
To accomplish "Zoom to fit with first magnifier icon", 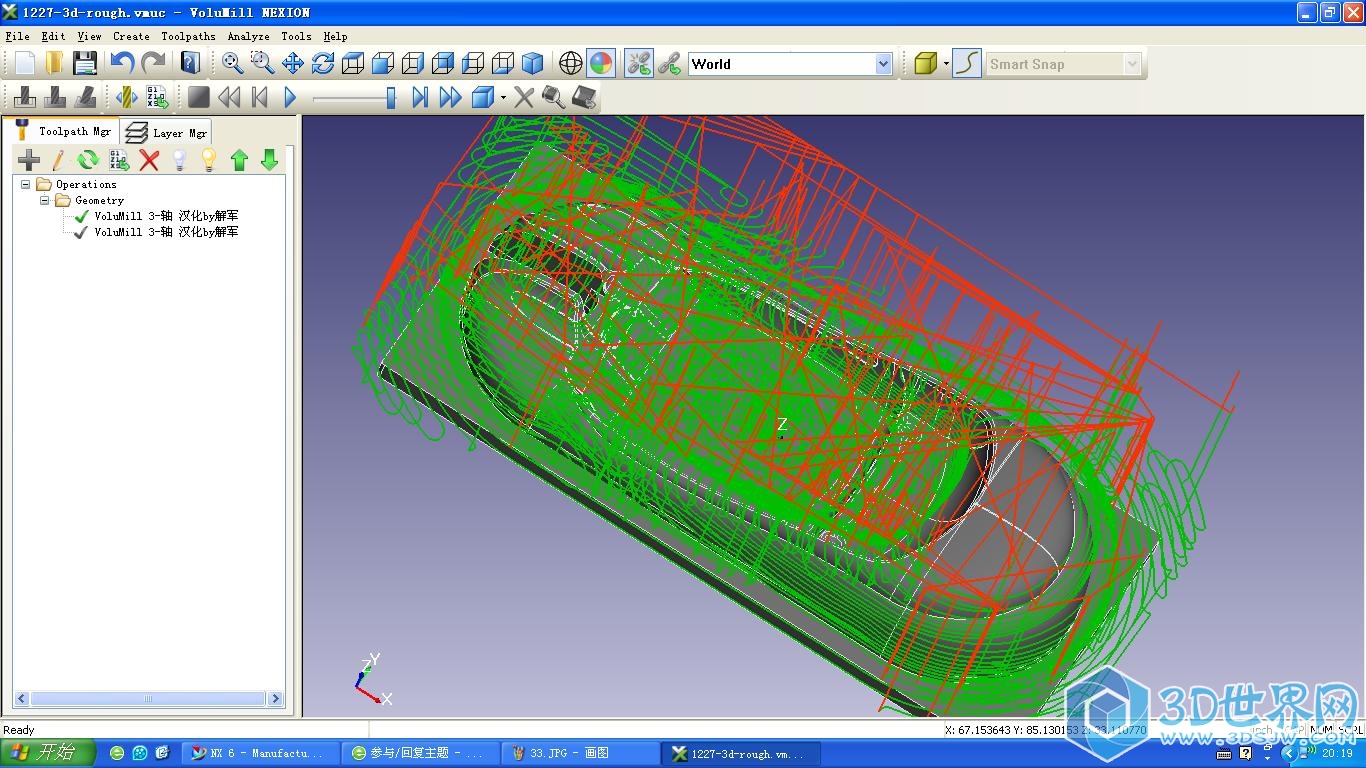I will [232, 63].
